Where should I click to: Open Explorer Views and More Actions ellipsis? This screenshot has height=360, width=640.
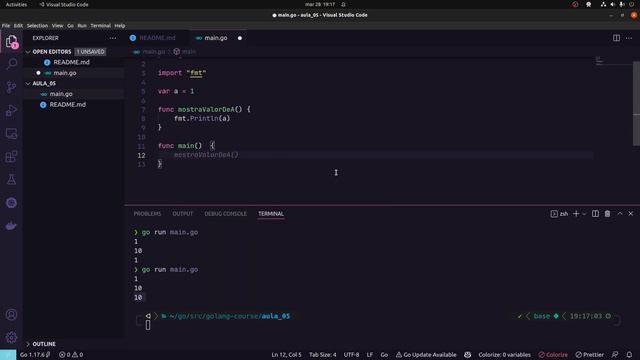pos(113,38)
